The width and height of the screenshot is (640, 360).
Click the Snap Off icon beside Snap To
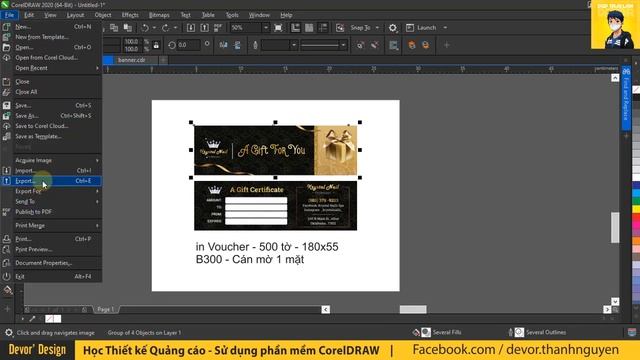(x=340, y=28)
